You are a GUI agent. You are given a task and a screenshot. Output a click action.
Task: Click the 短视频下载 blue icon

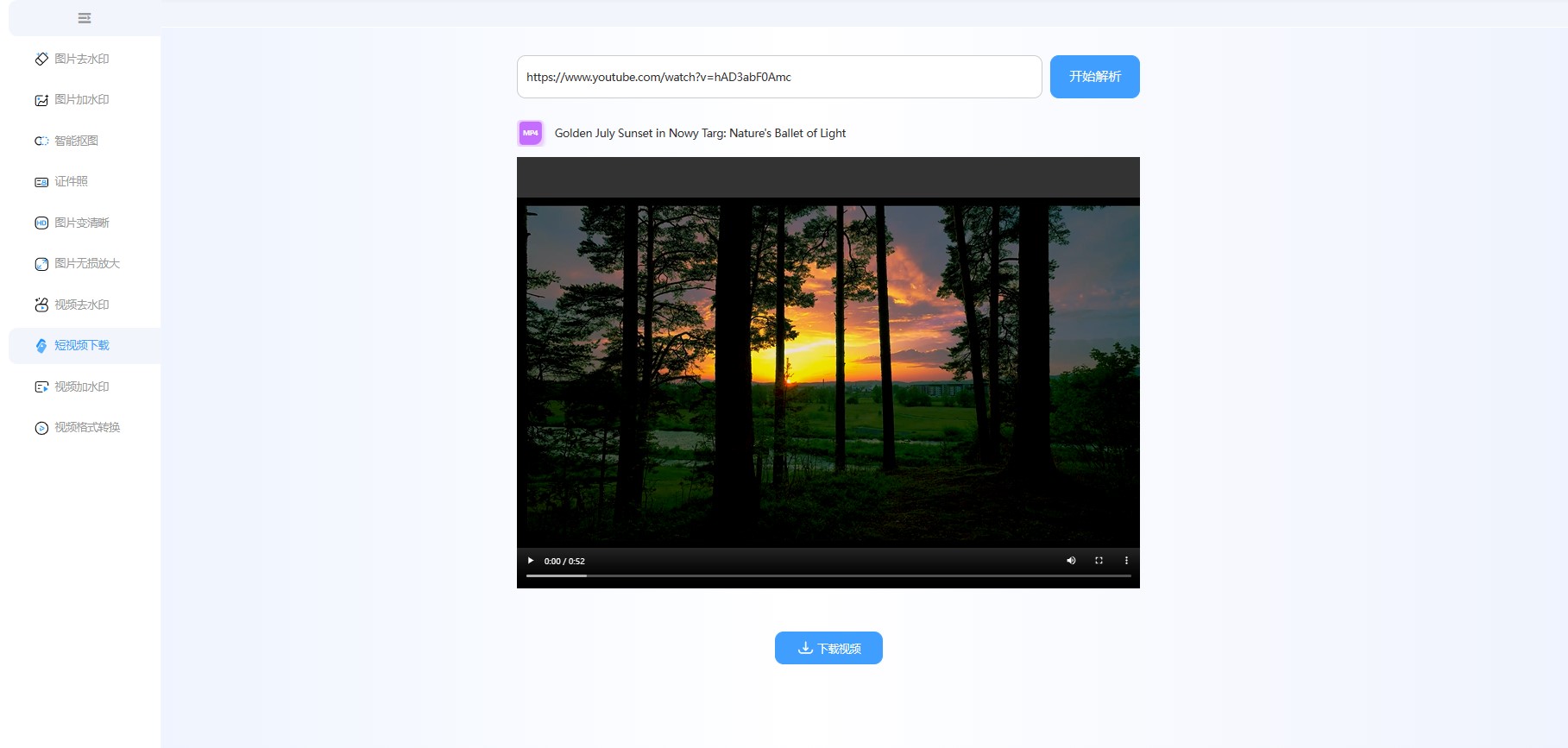[41, 345]
